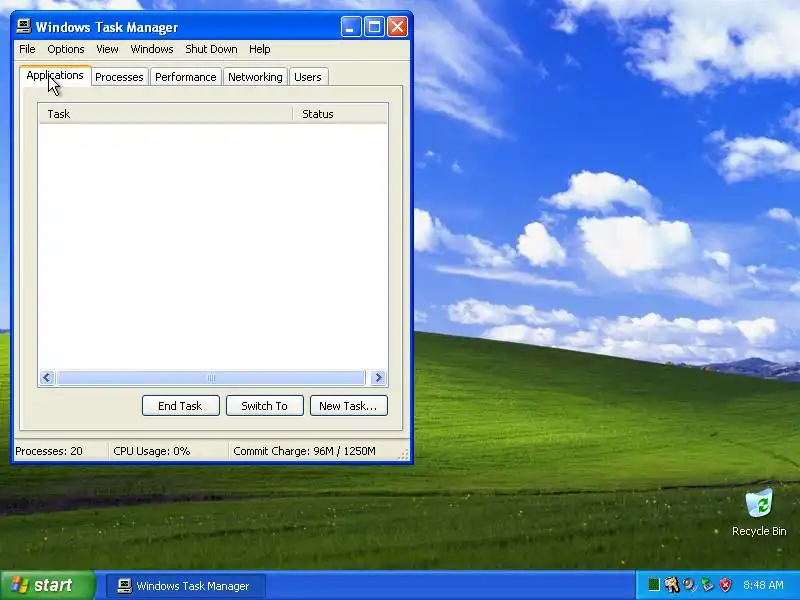
Task: Open Task Manager title bar system icon
Action: point(23,27)
